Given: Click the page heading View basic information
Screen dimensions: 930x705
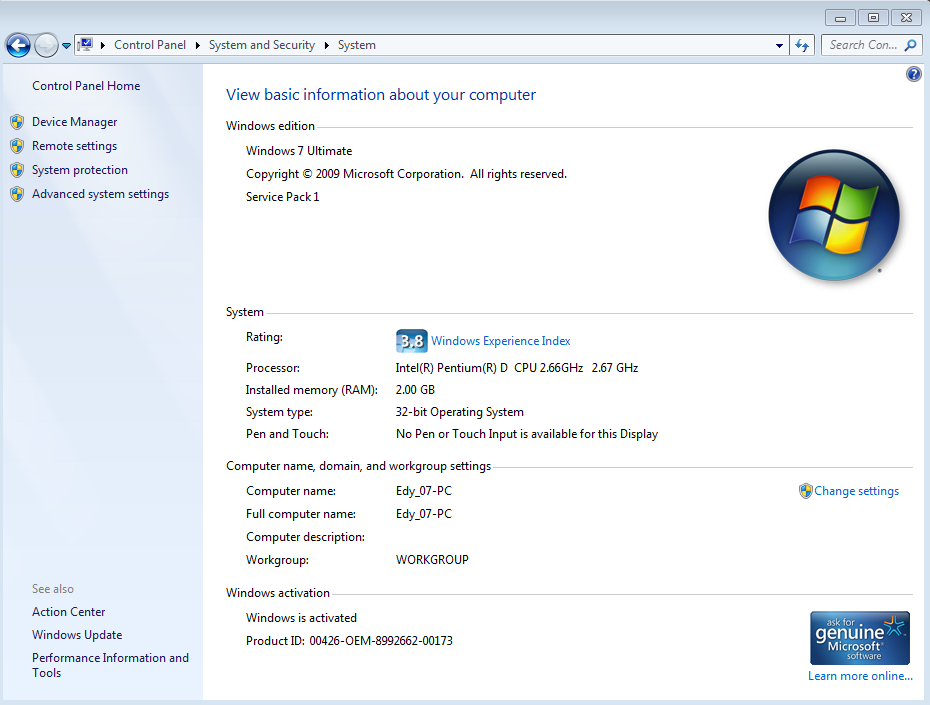Looking at the screenshot, I should click(381, 95).
